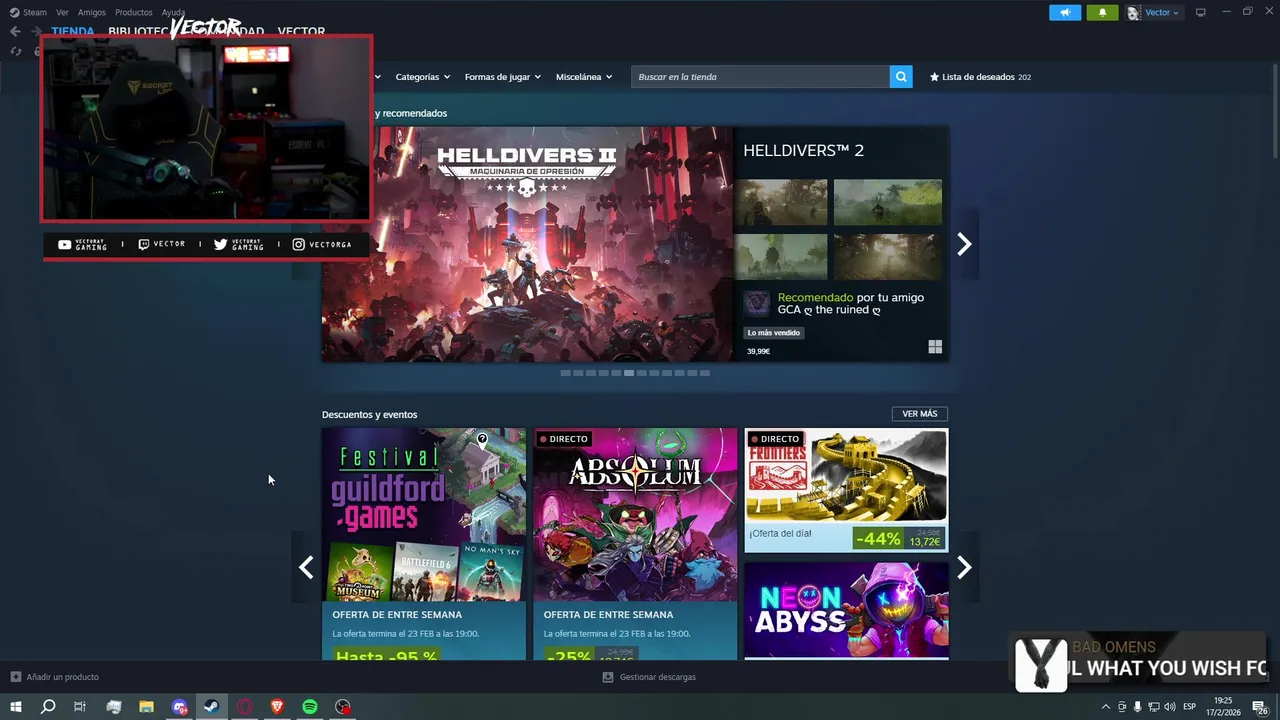Click the Steam taskbar icon
Viewport: 1280px width, 720px height.
[211, 707]
